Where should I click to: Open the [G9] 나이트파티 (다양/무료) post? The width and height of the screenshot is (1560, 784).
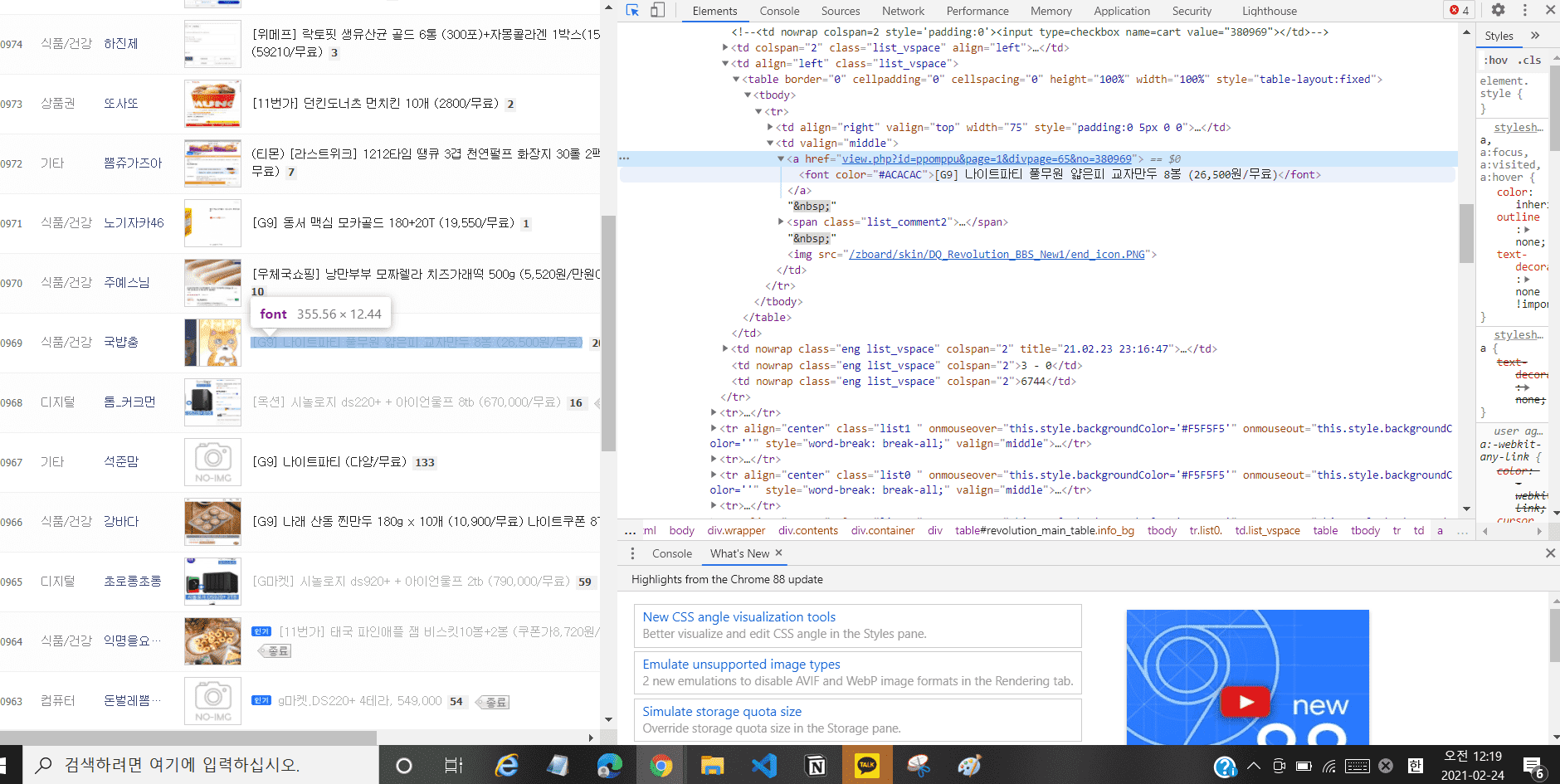point(329,462)
